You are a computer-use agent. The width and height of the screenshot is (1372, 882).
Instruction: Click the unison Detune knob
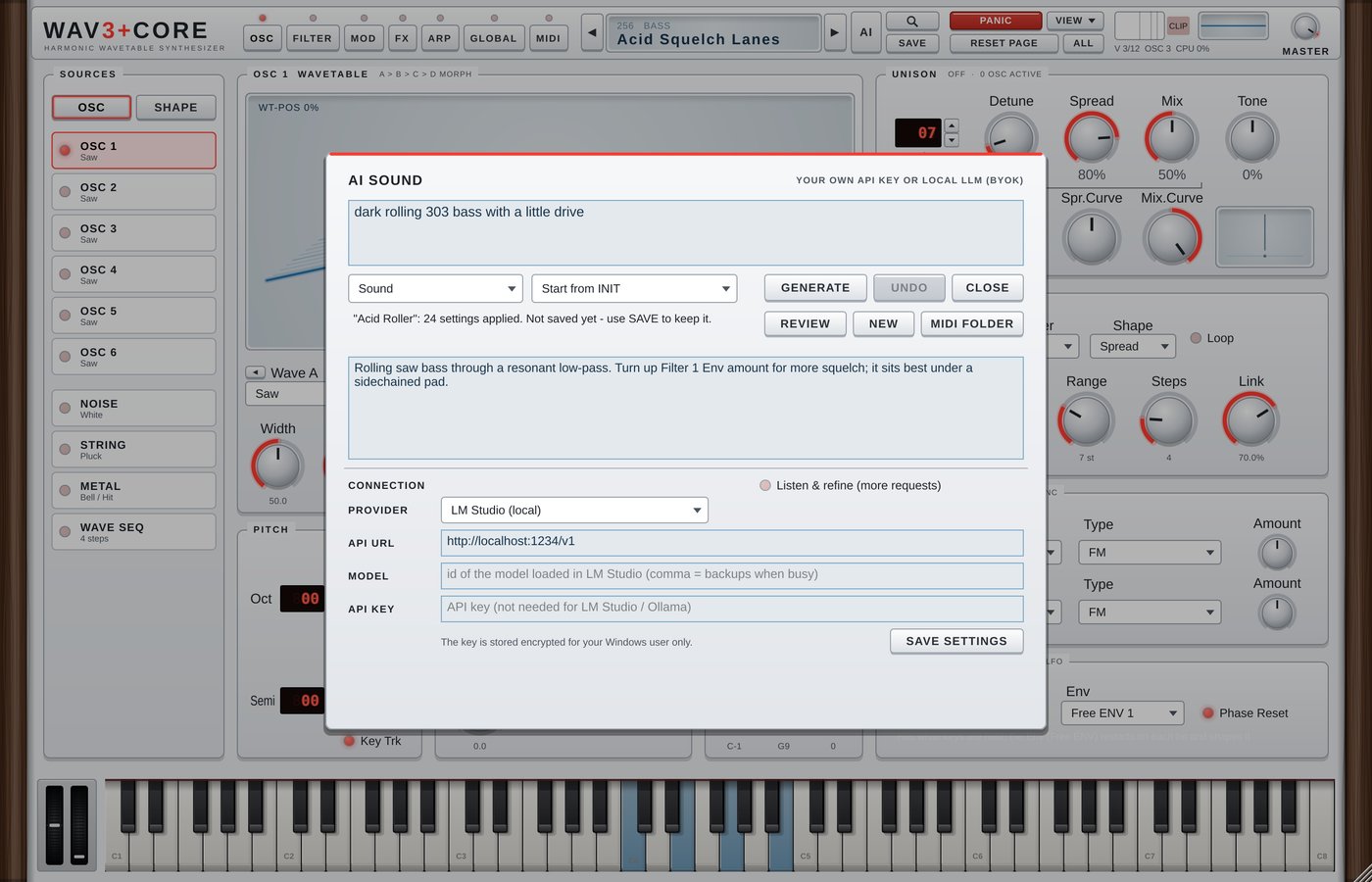(1010, 138)
